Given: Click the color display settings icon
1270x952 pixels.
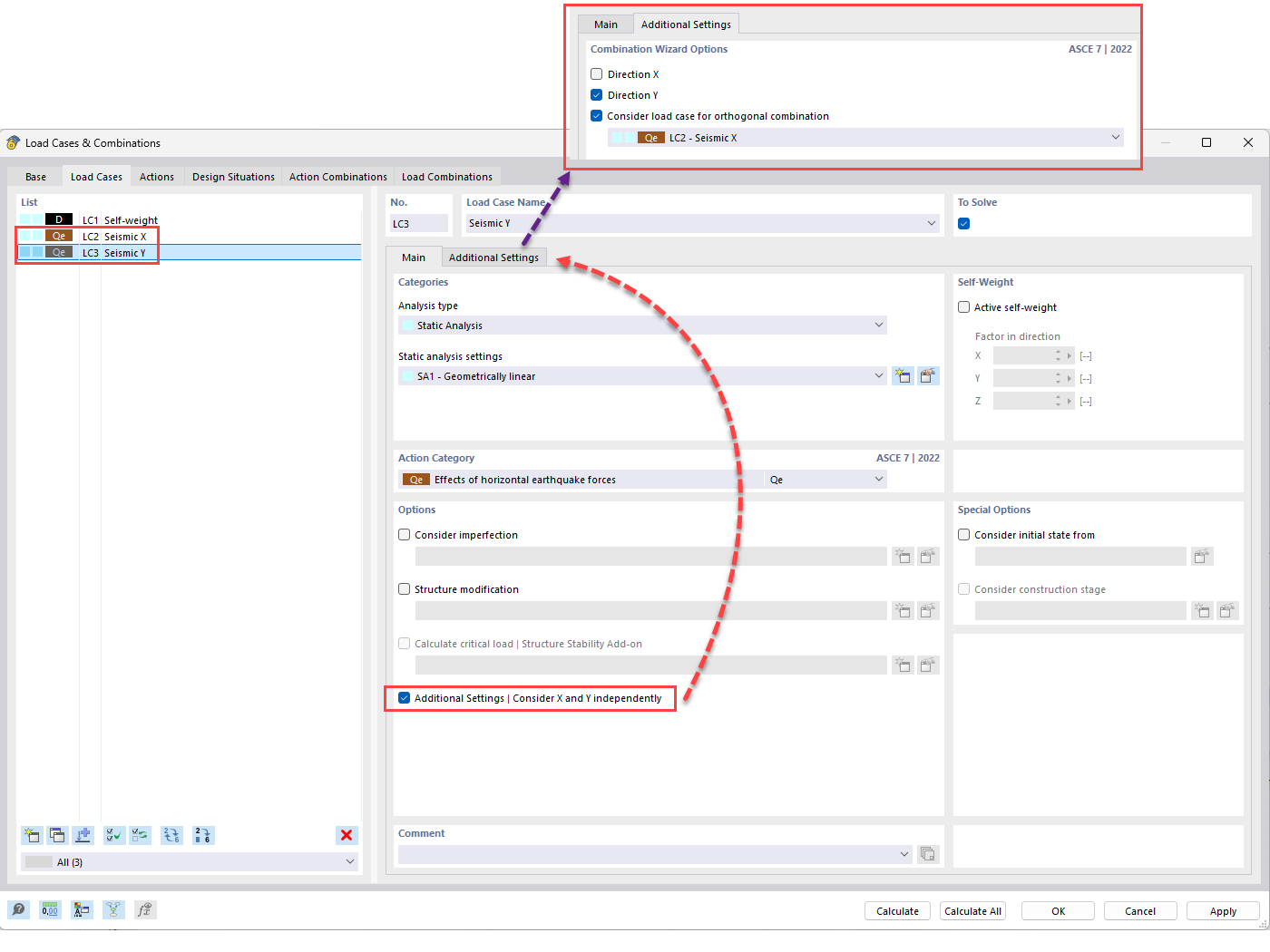Looking at the screenshot, I should [x=82, y=909].
